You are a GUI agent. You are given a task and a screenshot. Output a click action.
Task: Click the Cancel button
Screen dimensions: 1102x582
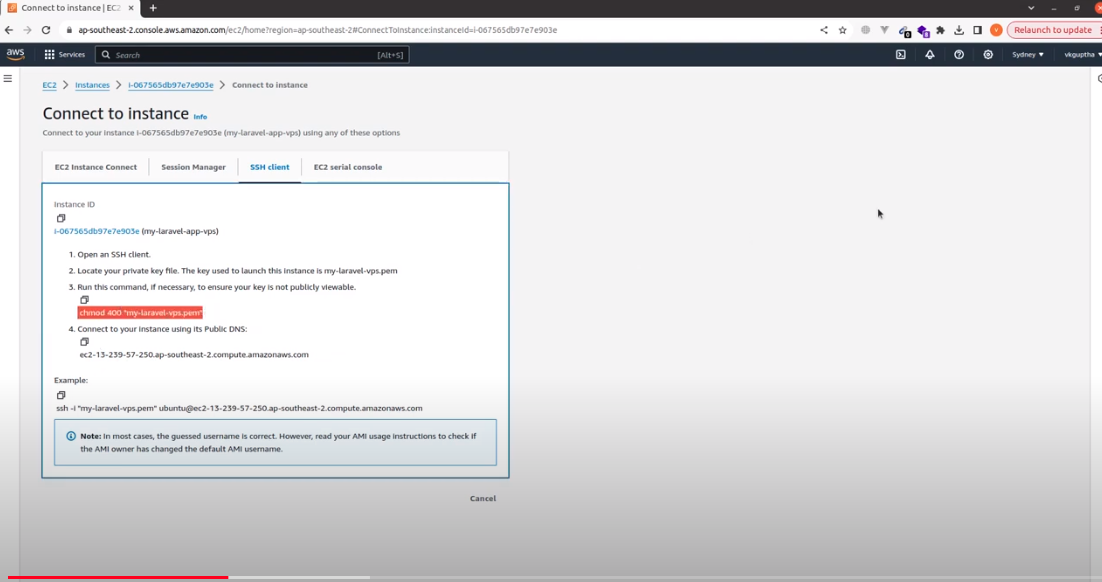[483, 498]
